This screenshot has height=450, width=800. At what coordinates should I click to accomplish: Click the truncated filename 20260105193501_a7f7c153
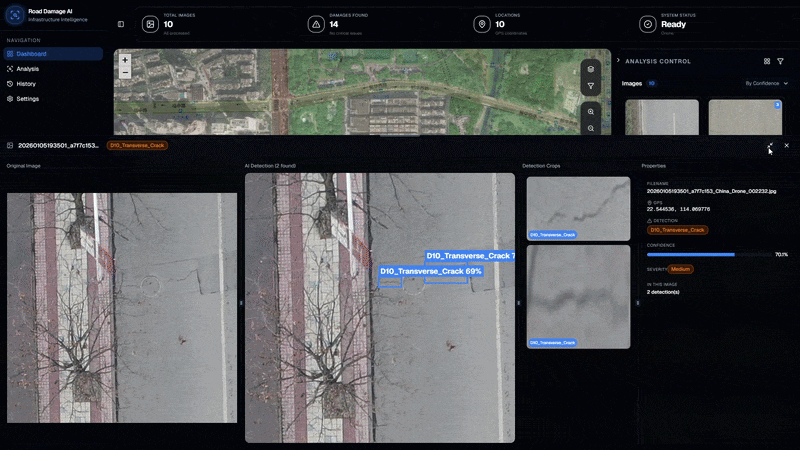(x=59, y=145)
